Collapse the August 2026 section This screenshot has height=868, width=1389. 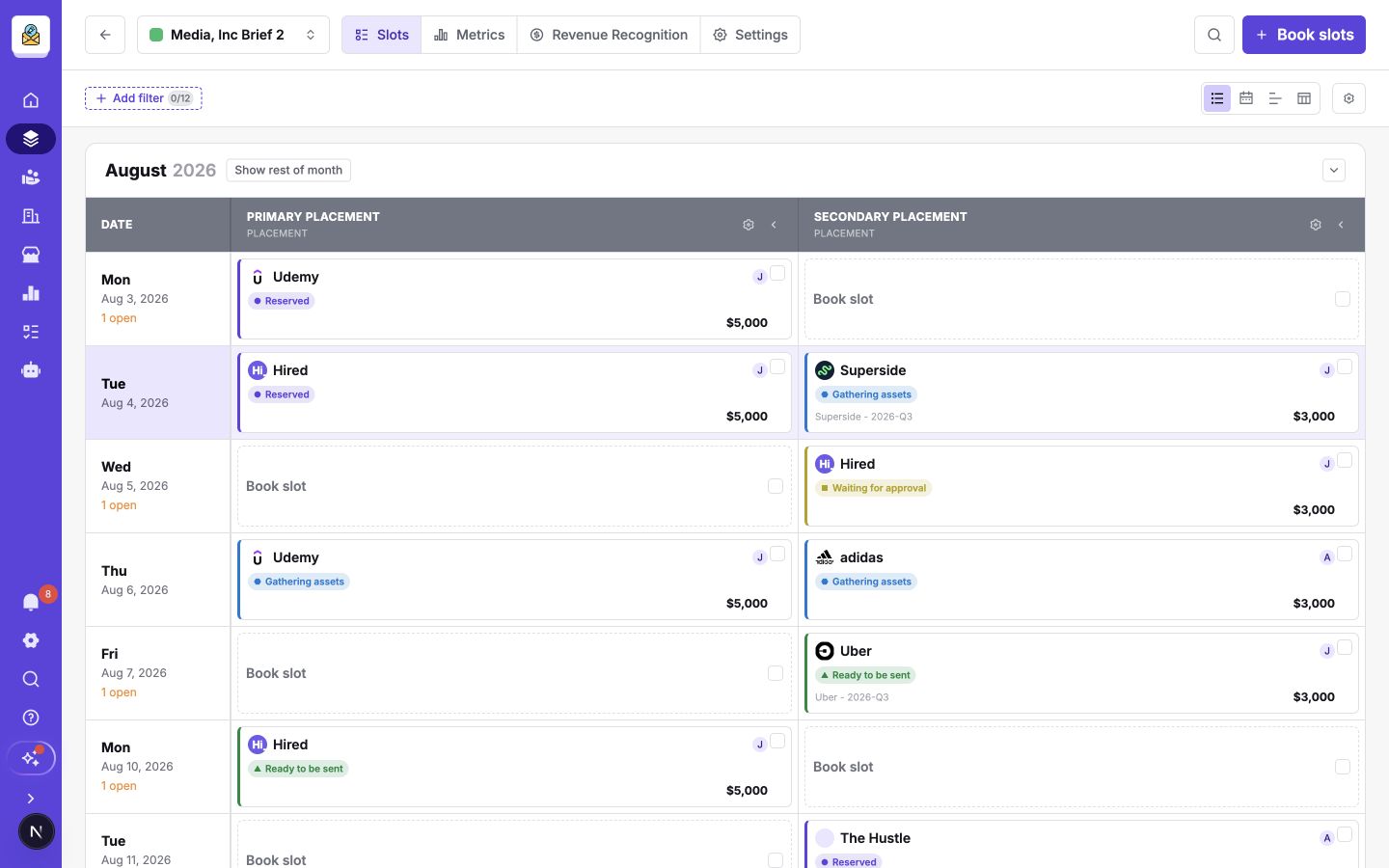coord(1334,171)
